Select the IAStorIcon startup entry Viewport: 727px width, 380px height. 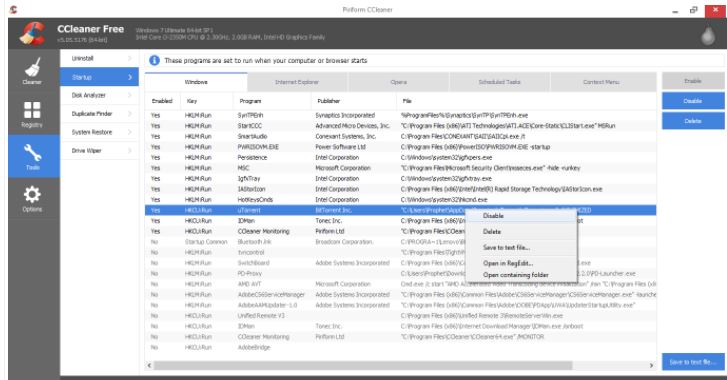[401, 189]
